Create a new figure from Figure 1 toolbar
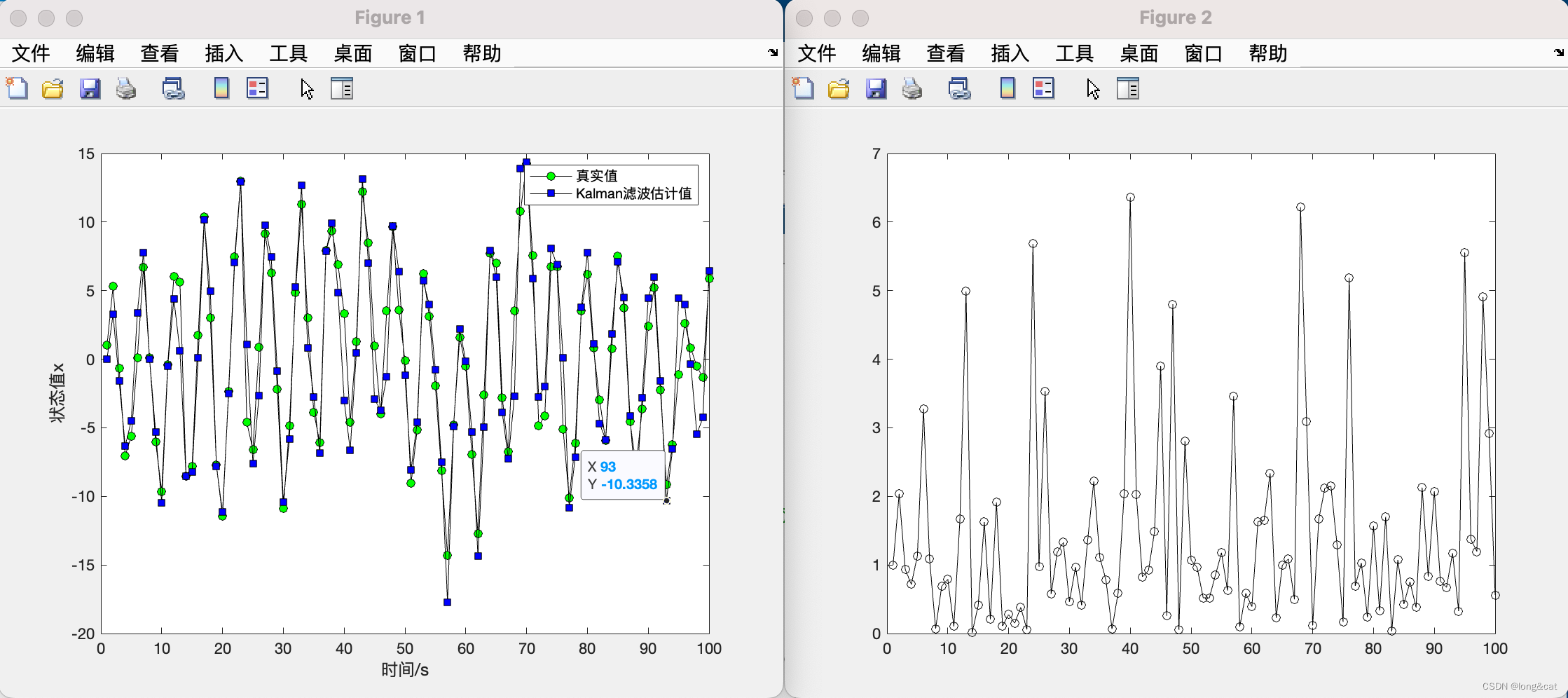The image size is (1568, 698). [15, 89]
